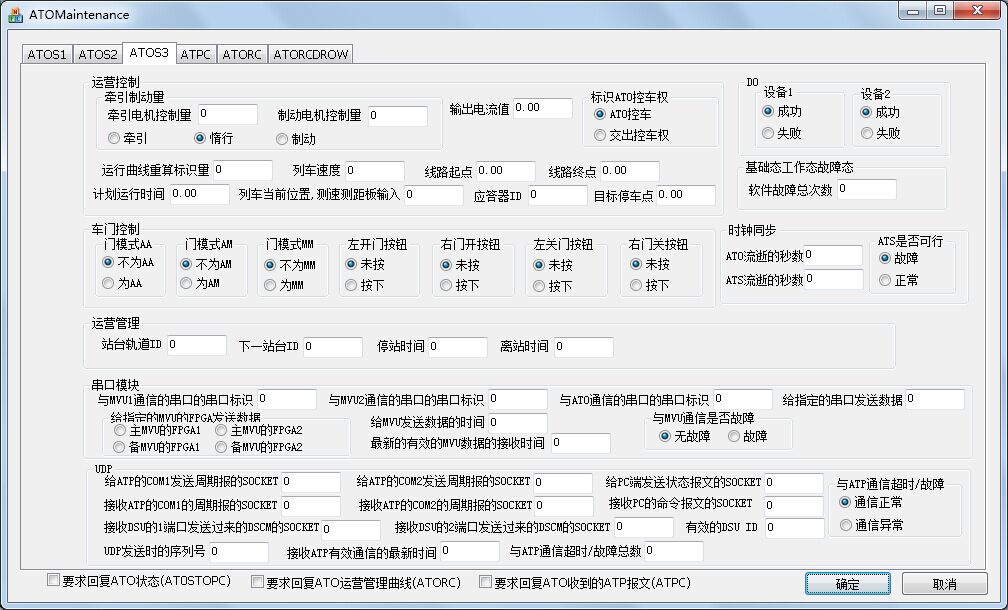The height and width of the screenshot is (610, 1008).
Task: Set 设备1 to 失败
Action: pos(768,133)
